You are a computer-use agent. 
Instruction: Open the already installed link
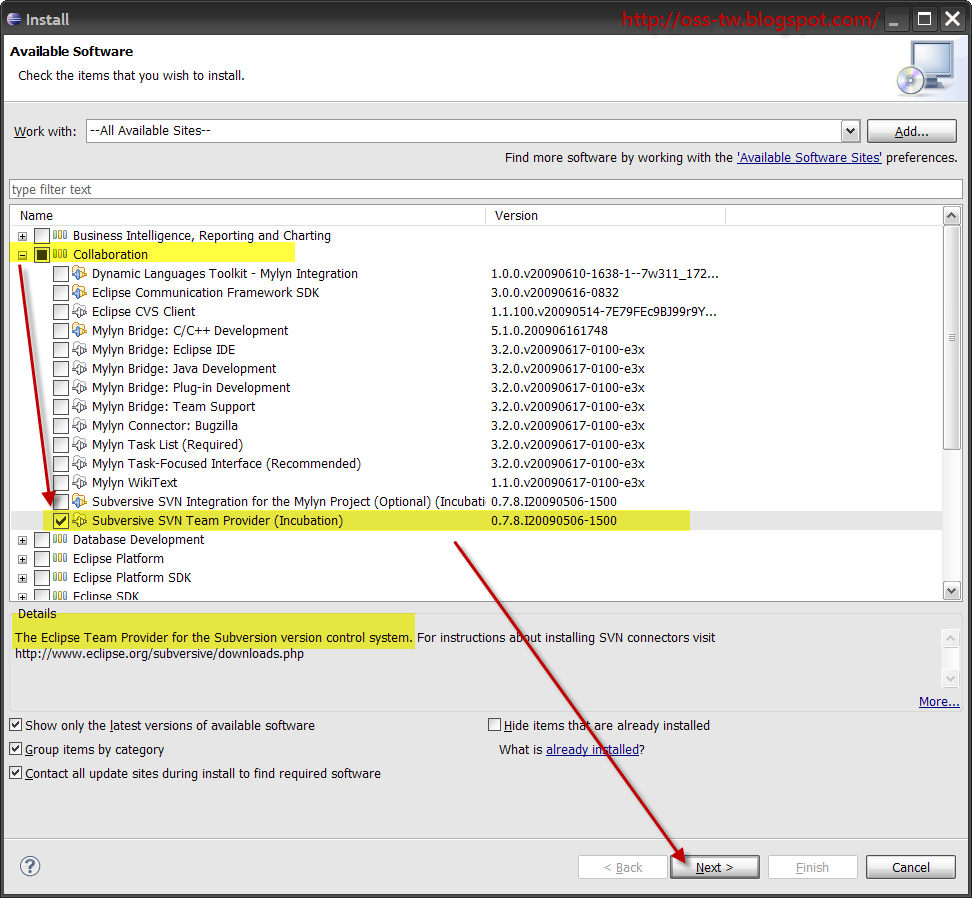[592, 749]
